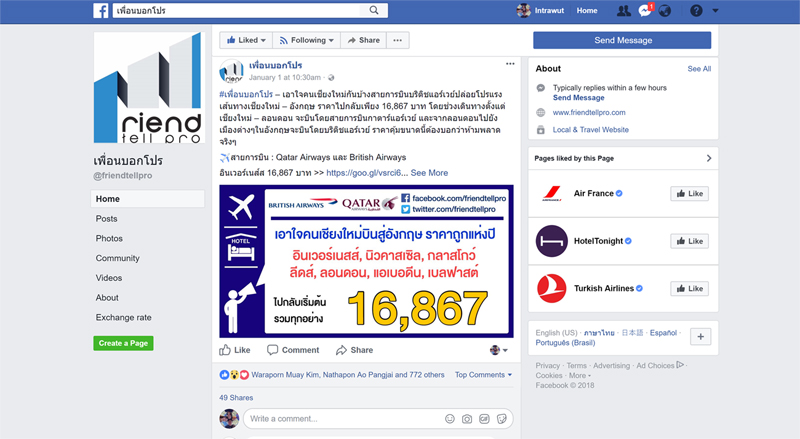Open the friend requests icon
This screenshot has height=439, width=800.
point(623,11)
